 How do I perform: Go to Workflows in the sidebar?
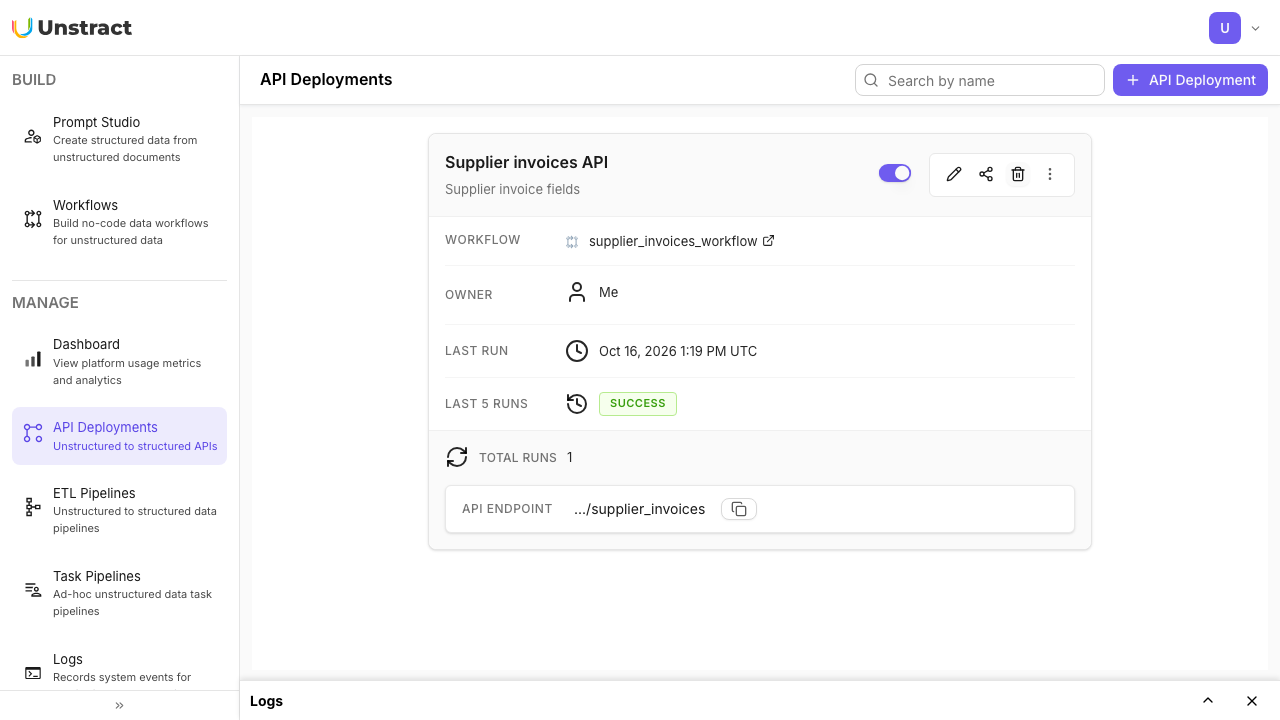click(120, 222)
